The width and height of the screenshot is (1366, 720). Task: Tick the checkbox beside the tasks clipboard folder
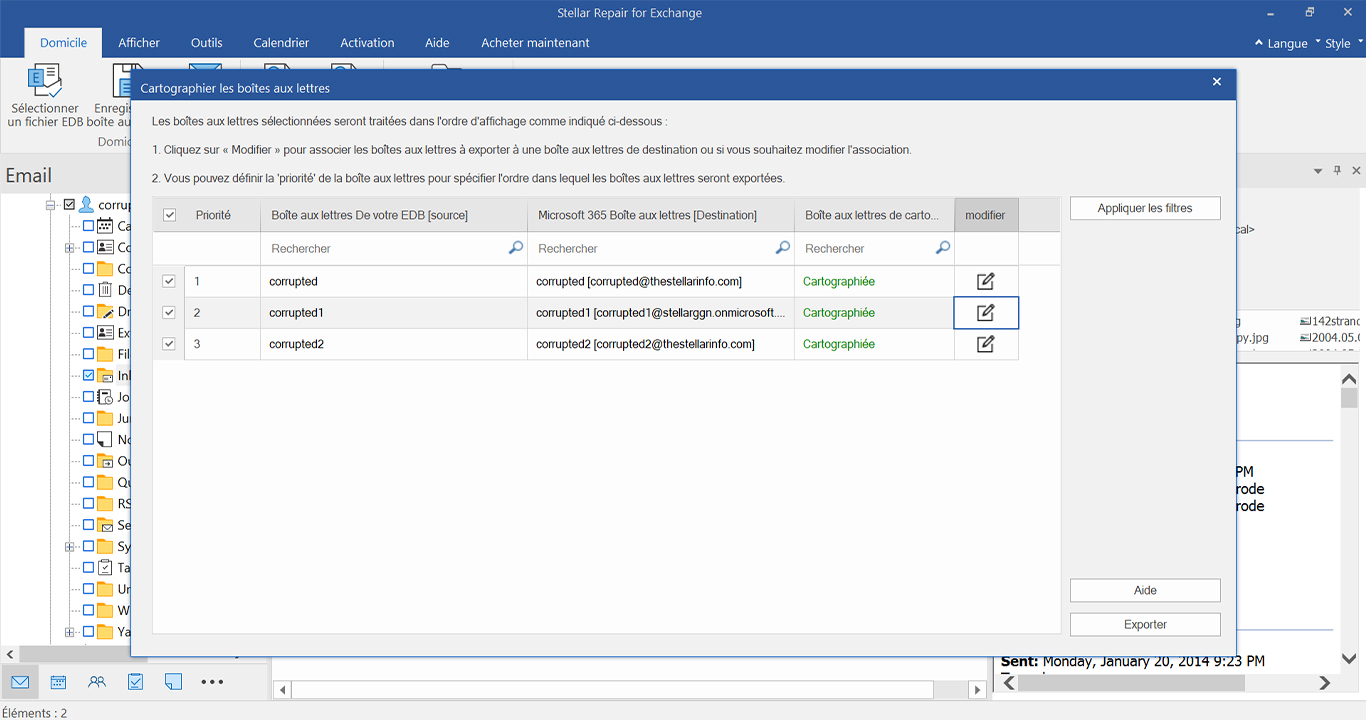[88, 568]
